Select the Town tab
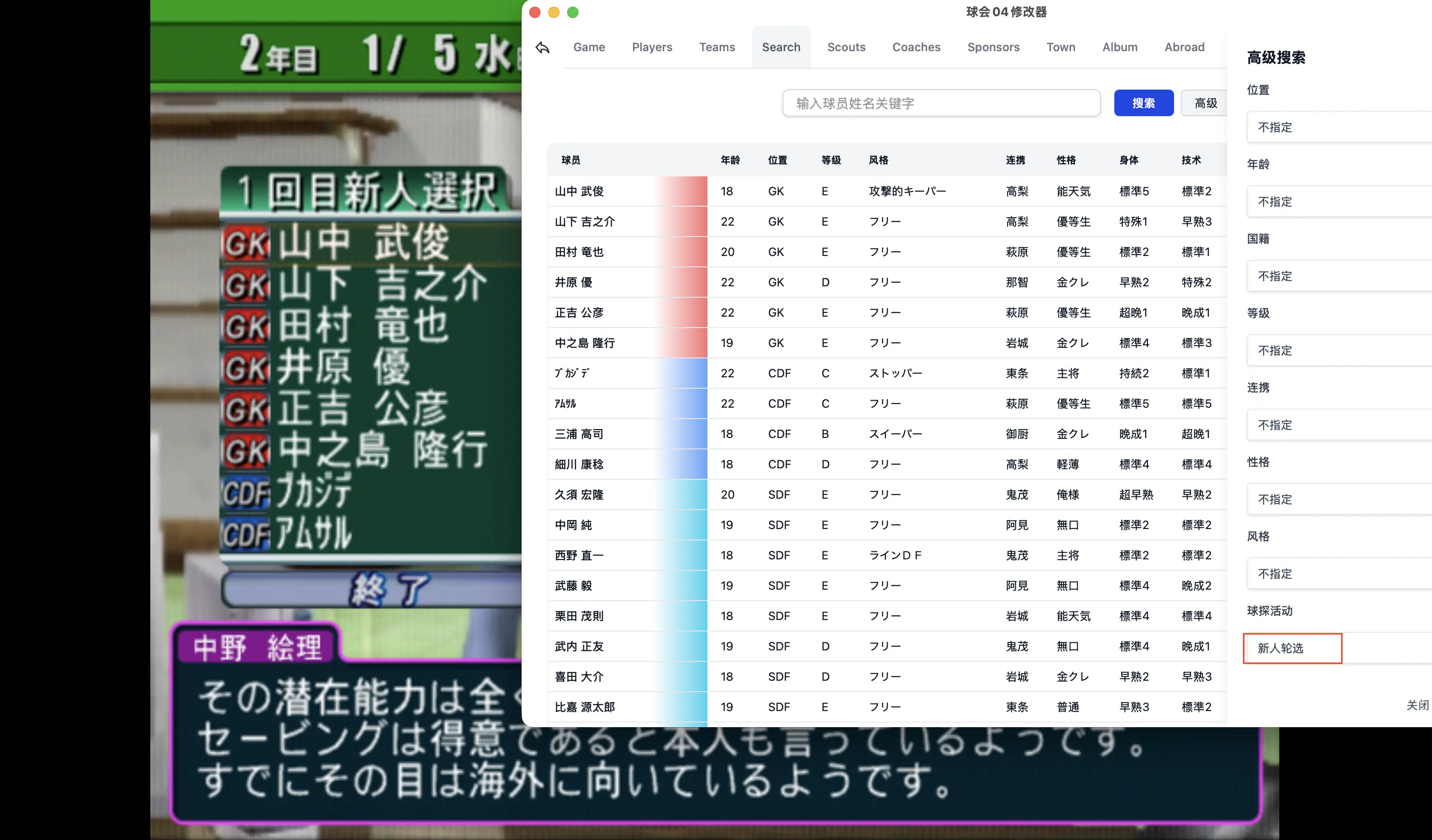Viewport: 1432px width, 840px height. [1061, 48]
